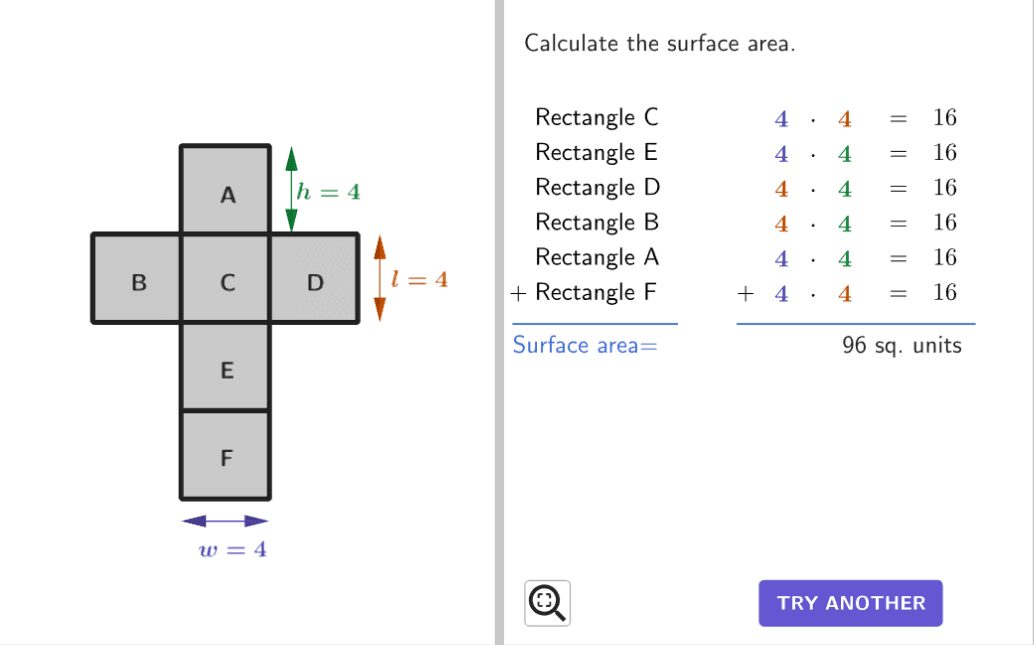Viewport: 1034px width, 645px height.
Task: Click the orange length arrow
Action: 379,278
